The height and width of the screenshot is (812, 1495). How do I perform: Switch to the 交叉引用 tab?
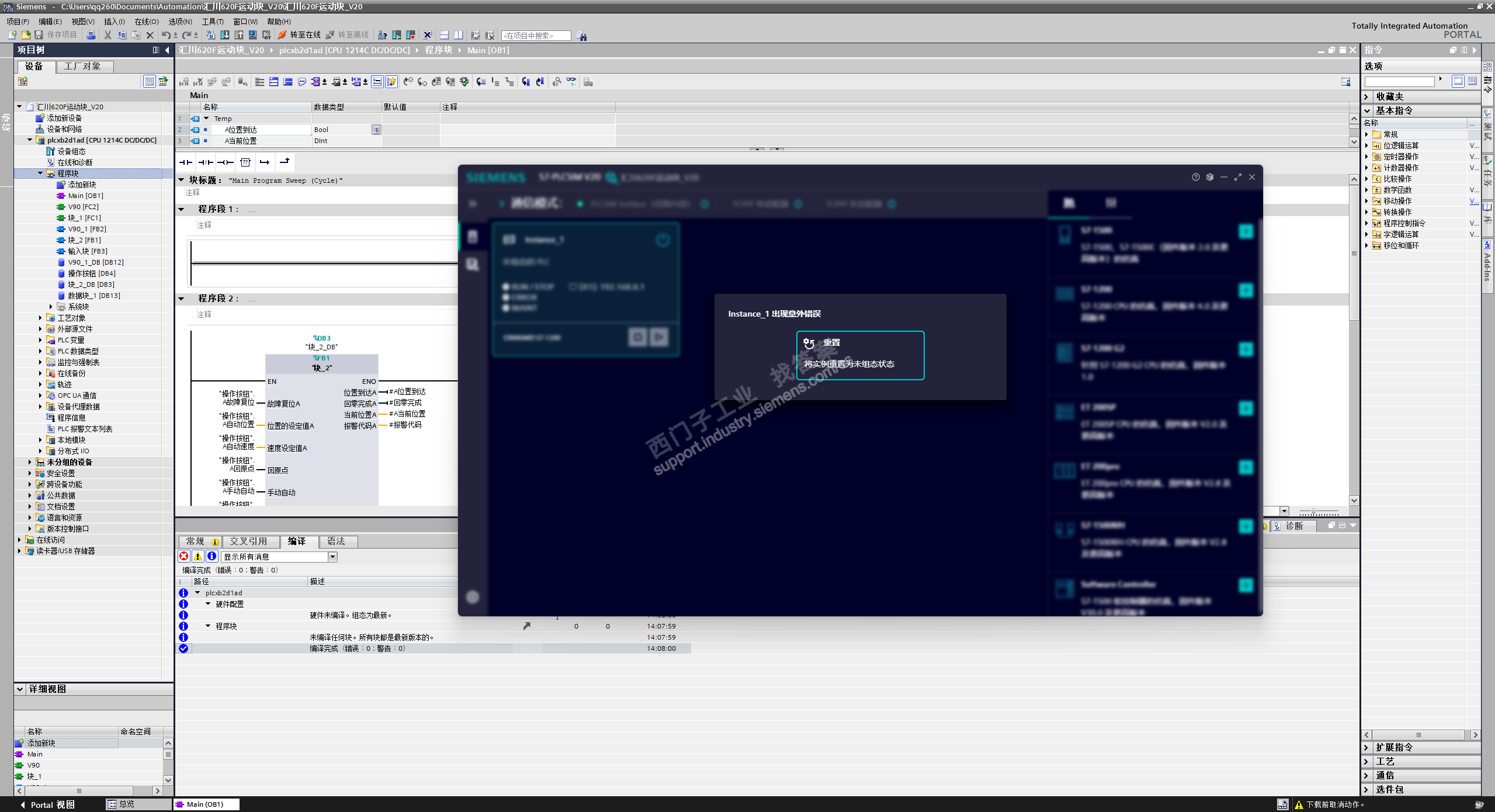click(x=248, y=542)
